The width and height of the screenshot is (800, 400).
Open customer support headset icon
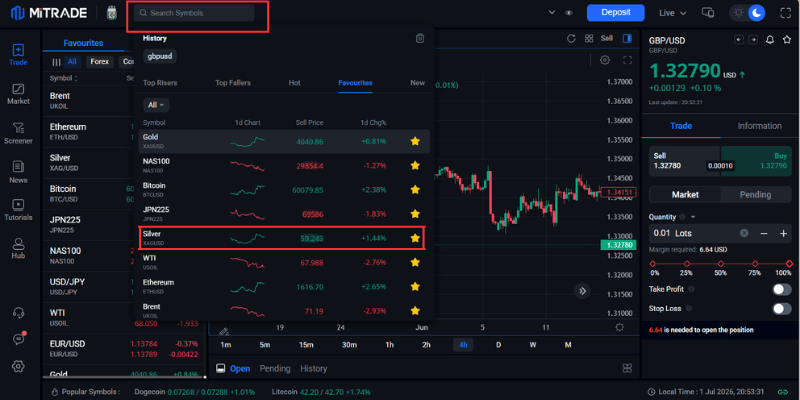18,312
